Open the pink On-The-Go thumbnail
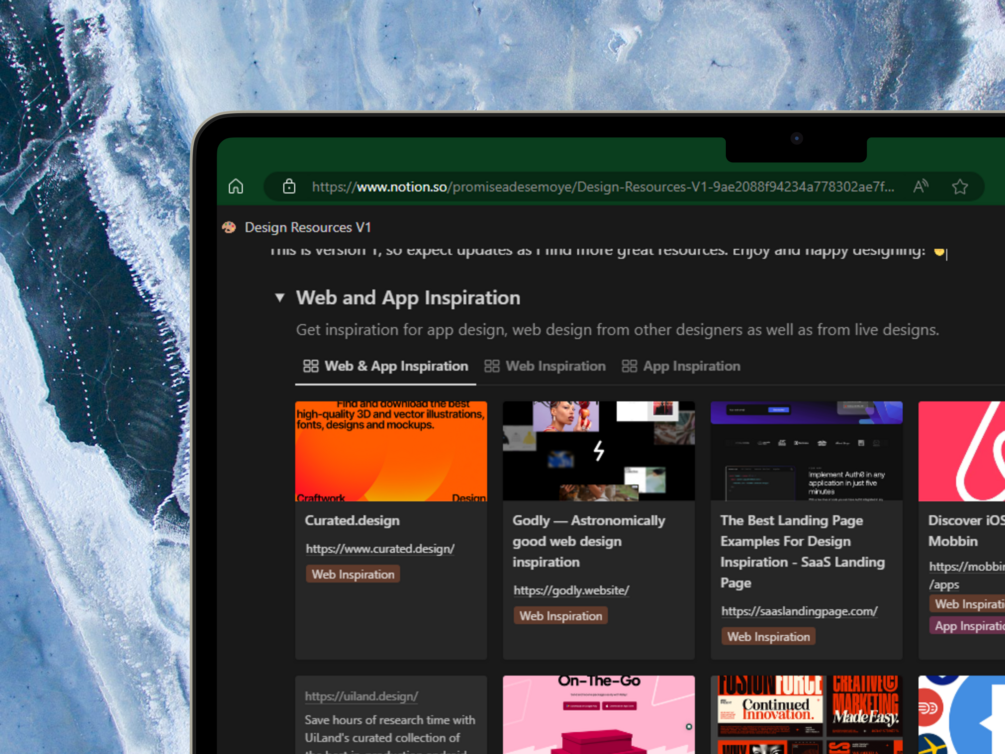Viewport: 1005px width, 754px height. pyautogui.click(x=599, y=714)
